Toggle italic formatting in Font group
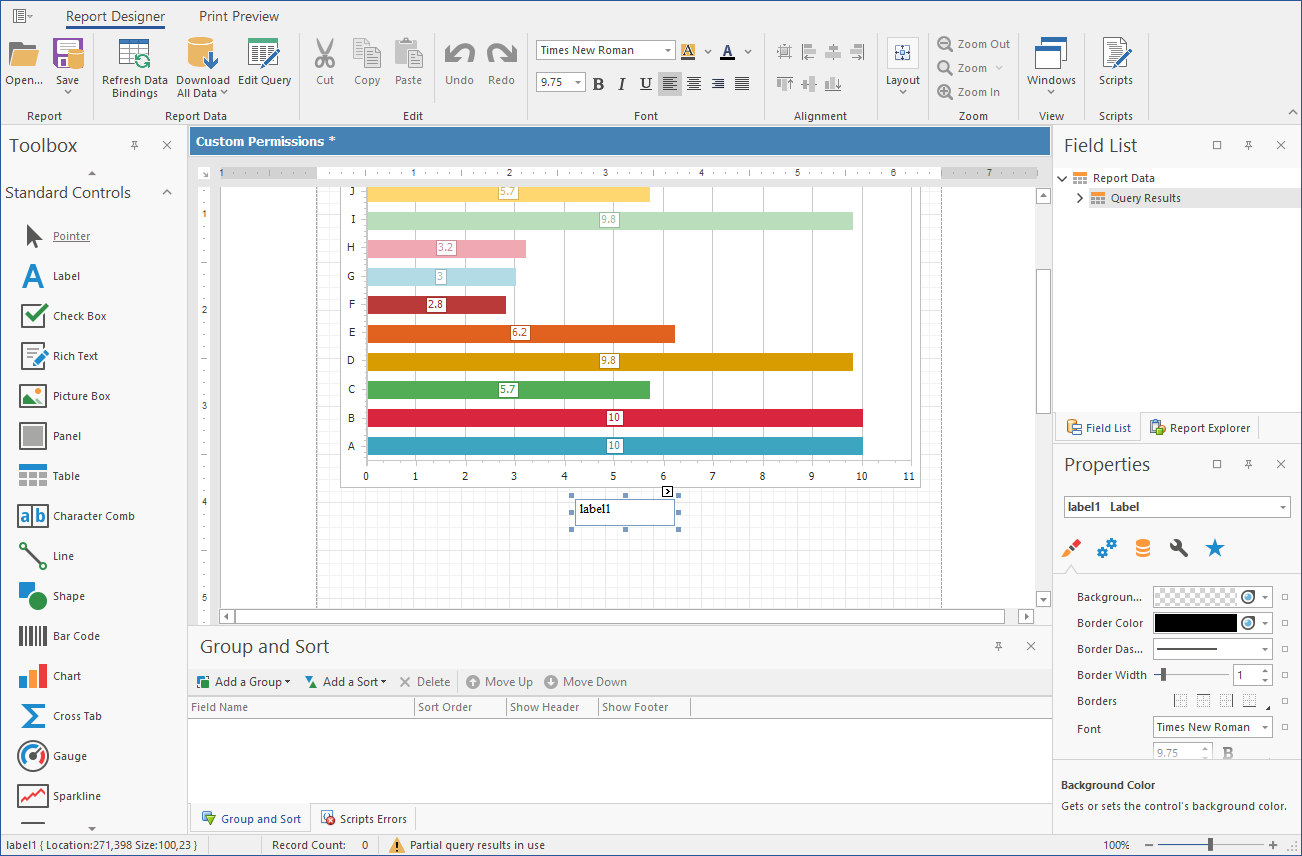This screenshot has height=856, width=1302. 622,84
